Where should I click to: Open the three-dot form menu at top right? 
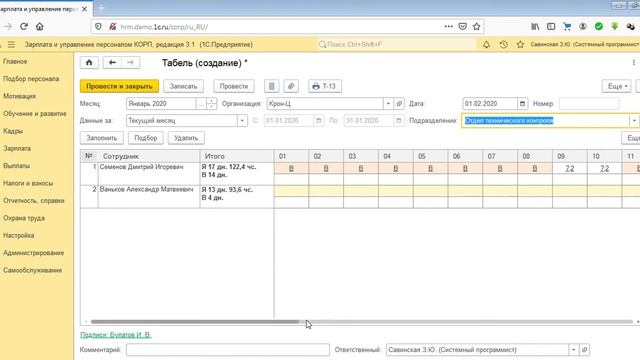633,62
